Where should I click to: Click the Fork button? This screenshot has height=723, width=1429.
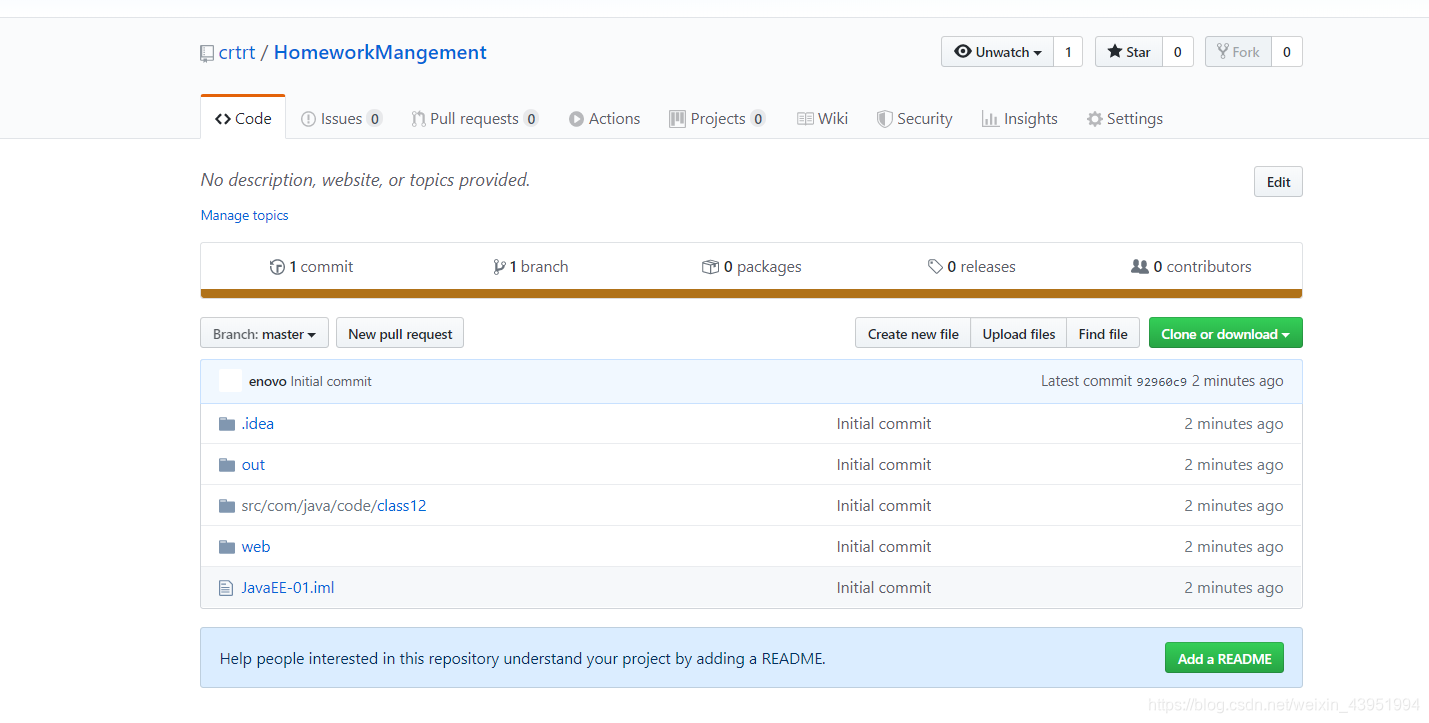[1238, 52]
